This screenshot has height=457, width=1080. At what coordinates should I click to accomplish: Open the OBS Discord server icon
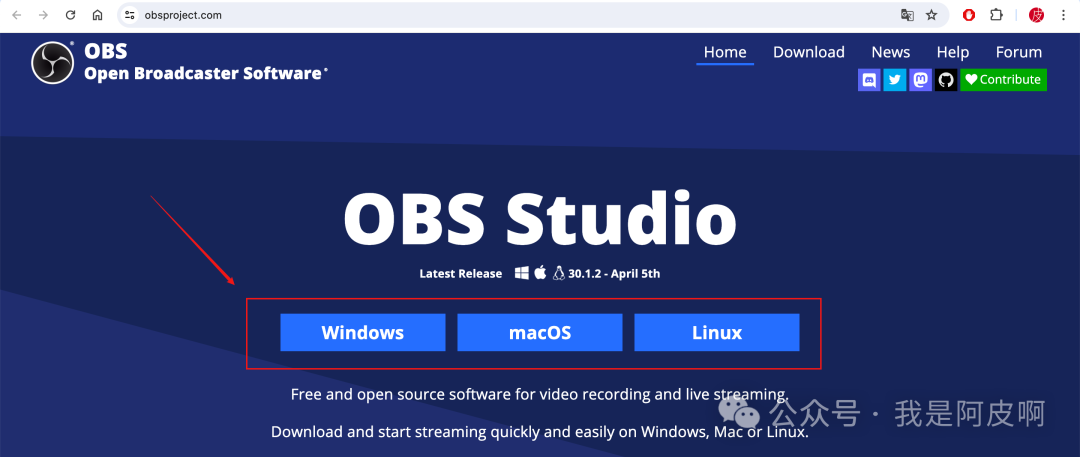pyautogui.click(x=869, y=80)
